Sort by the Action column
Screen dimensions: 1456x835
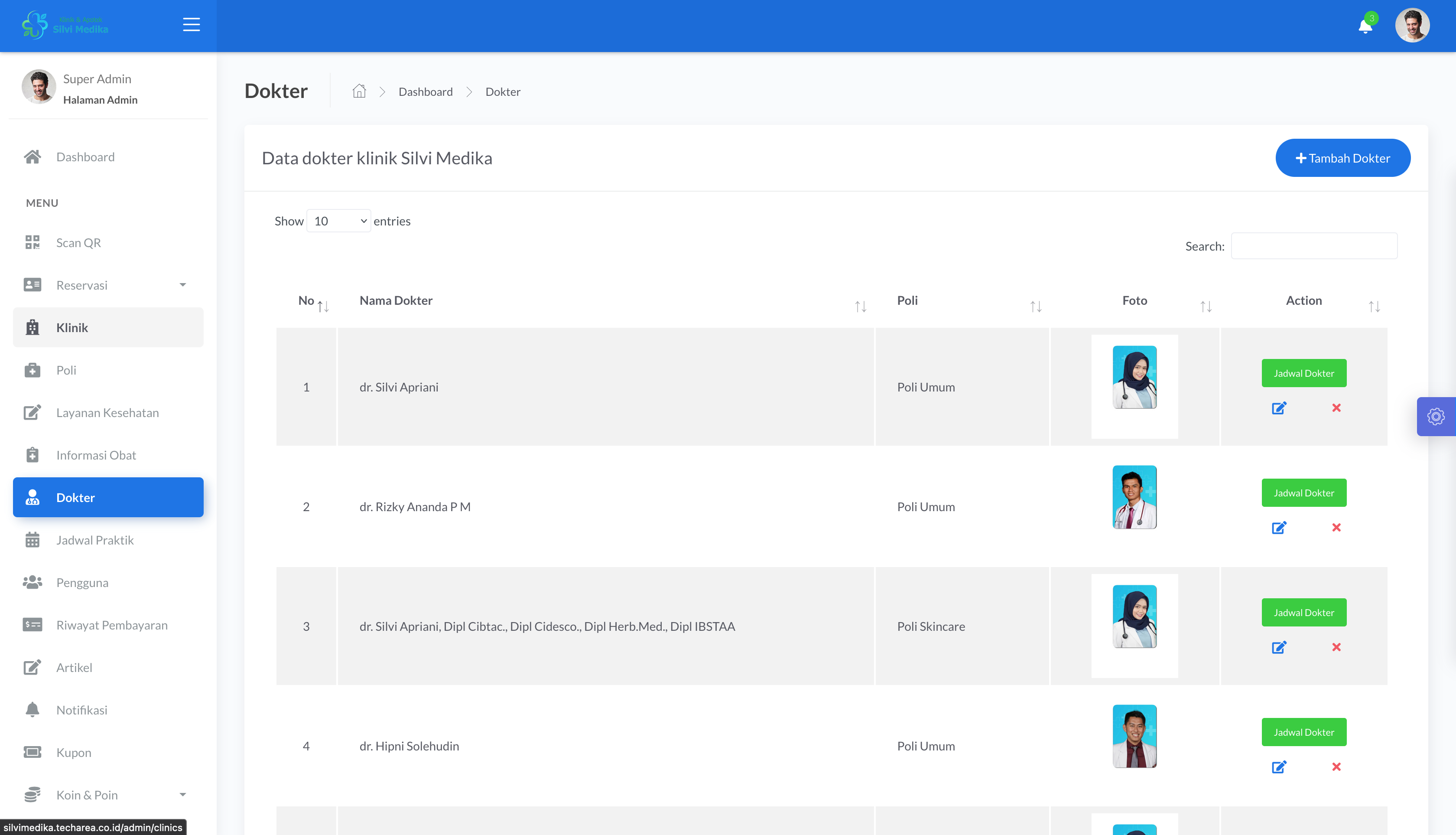pyautogui.click(x=1374, y=306)
